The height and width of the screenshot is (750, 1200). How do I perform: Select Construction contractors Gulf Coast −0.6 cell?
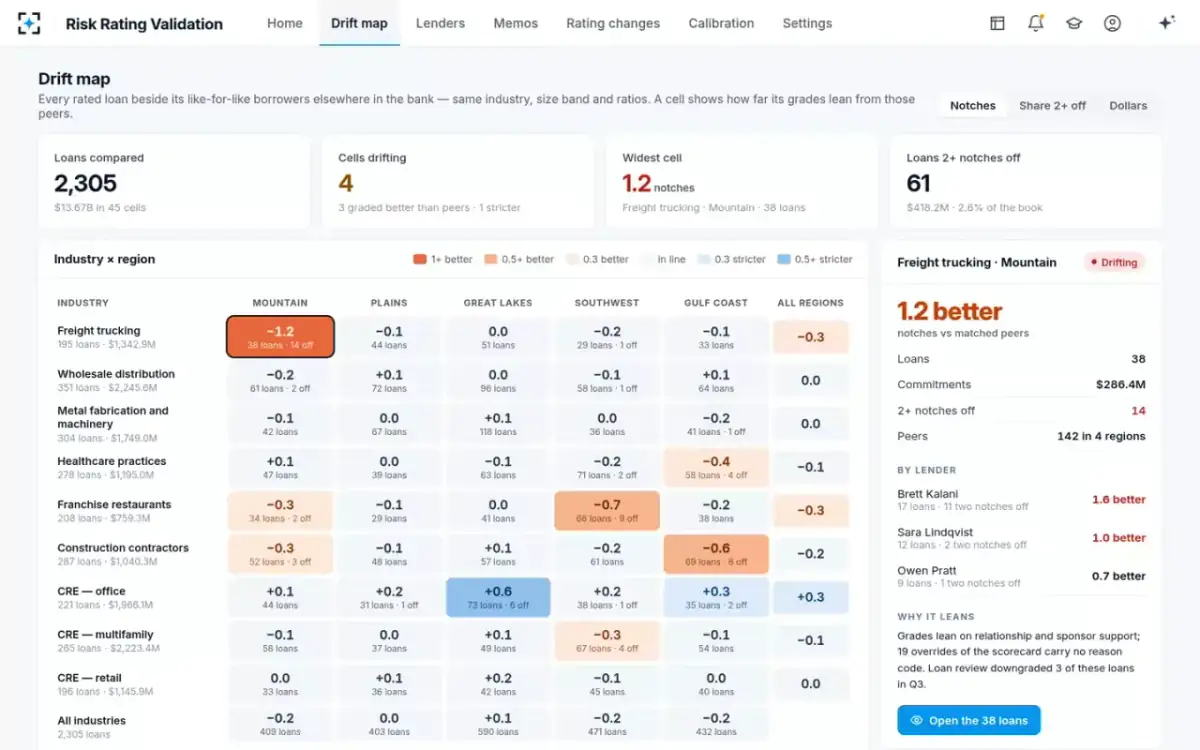[x=716, y=554]
